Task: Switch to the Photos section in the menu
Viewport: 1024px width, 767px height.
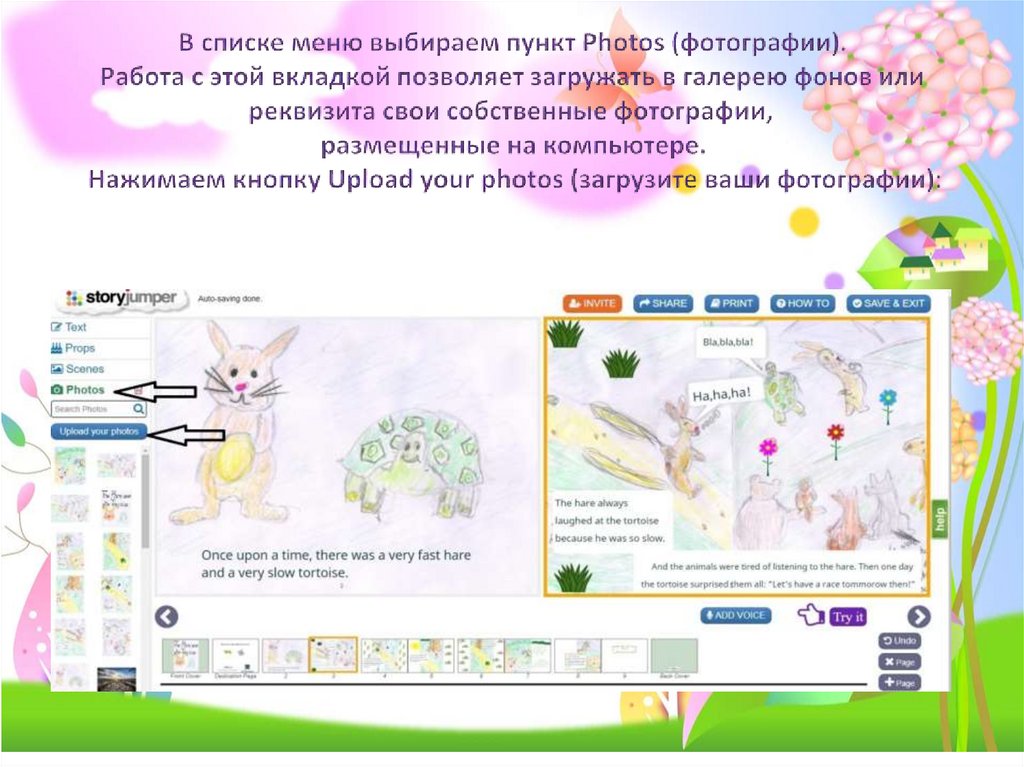Action: [85, 388]
